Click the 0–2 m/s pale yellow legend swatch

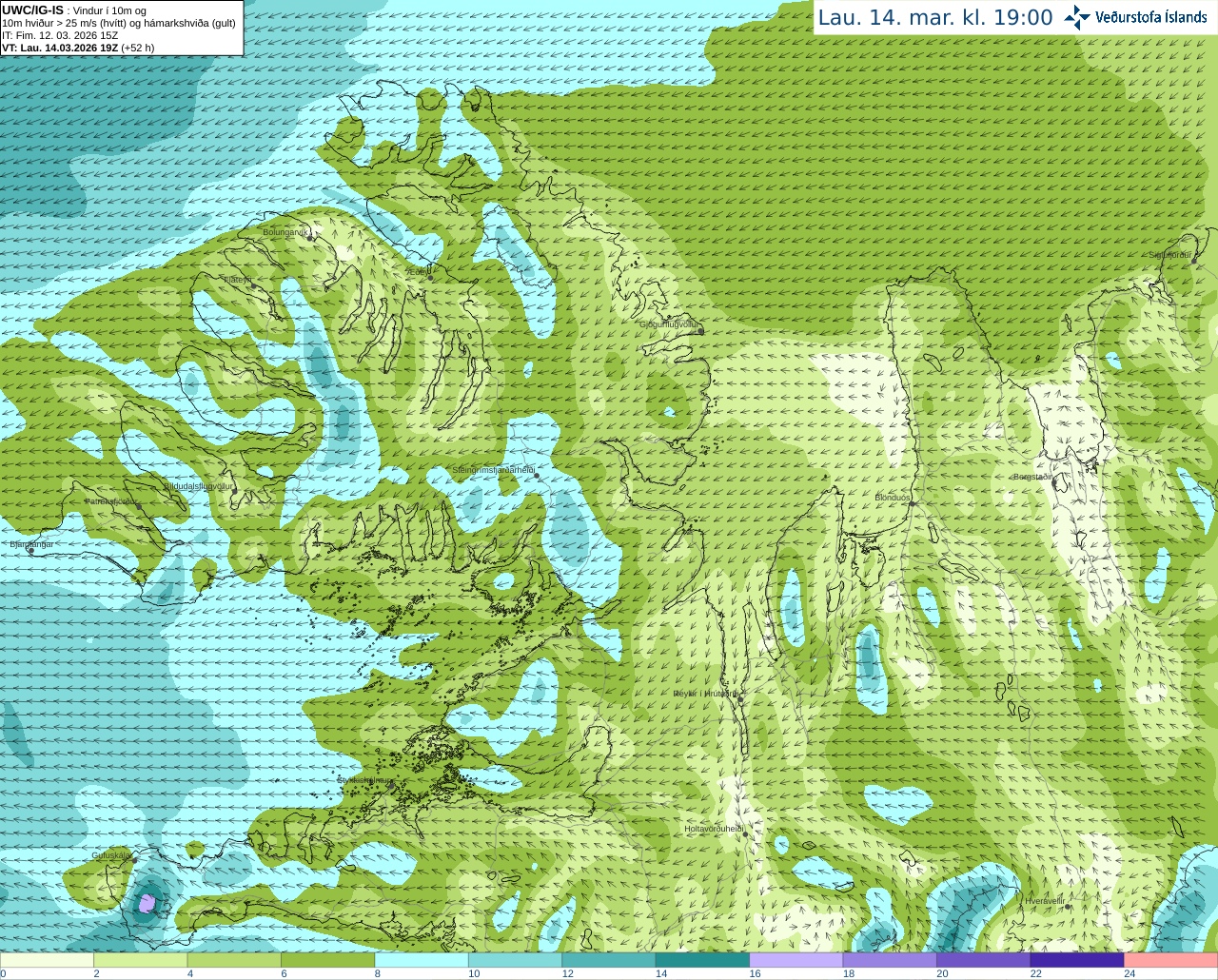[x=47, y=960]
